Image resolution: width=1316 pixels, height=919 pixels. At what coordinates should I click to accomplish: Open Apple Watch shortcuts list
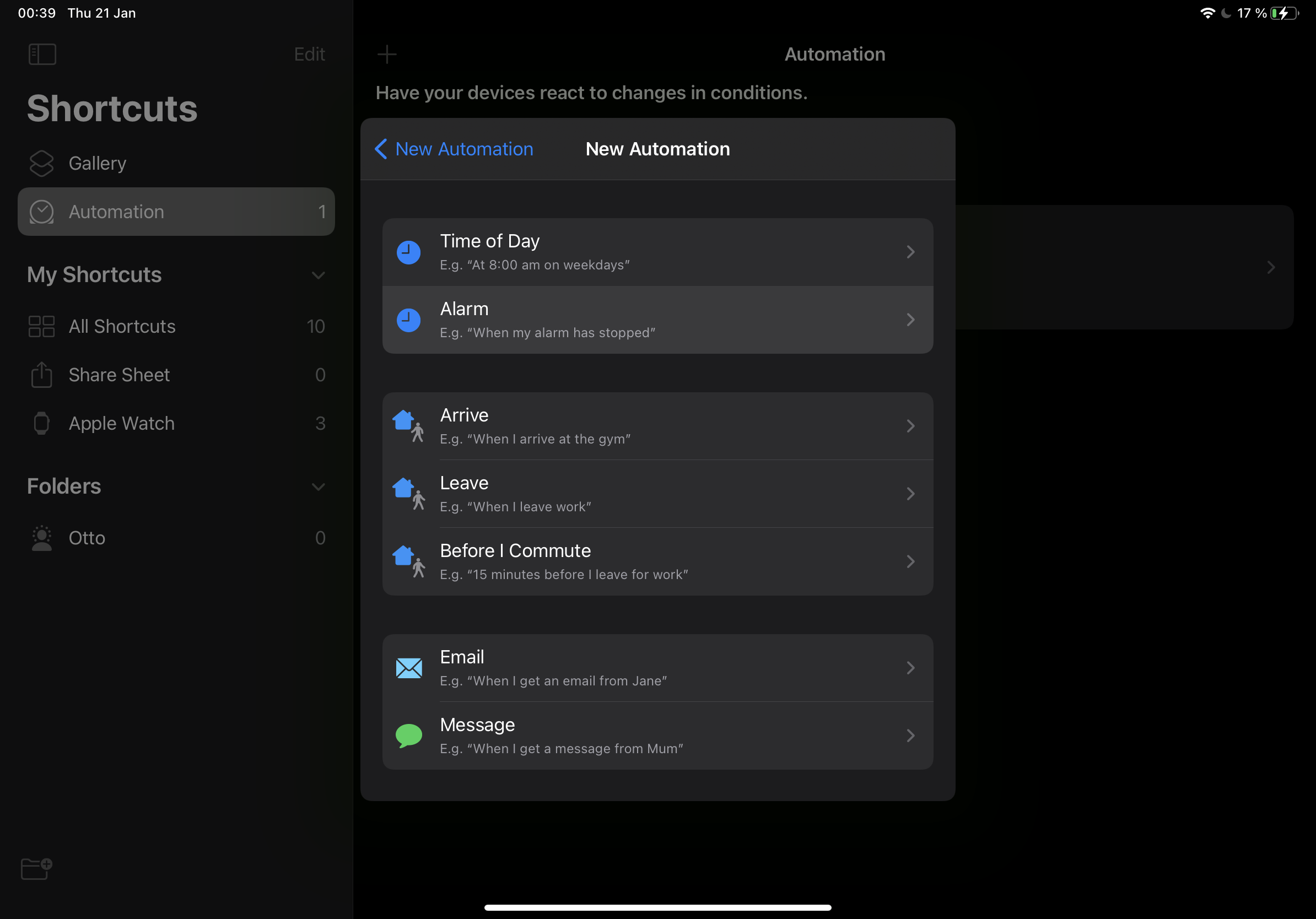pos(121,423)
